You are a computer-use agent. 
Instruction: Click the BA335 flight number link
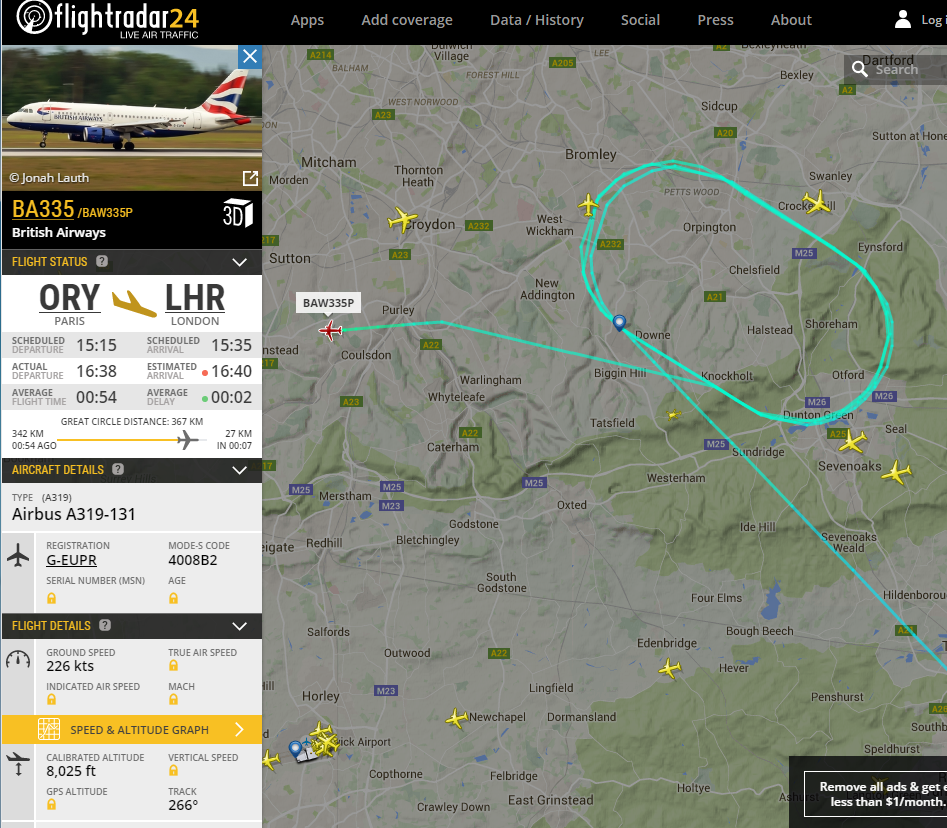pos(43,209)
